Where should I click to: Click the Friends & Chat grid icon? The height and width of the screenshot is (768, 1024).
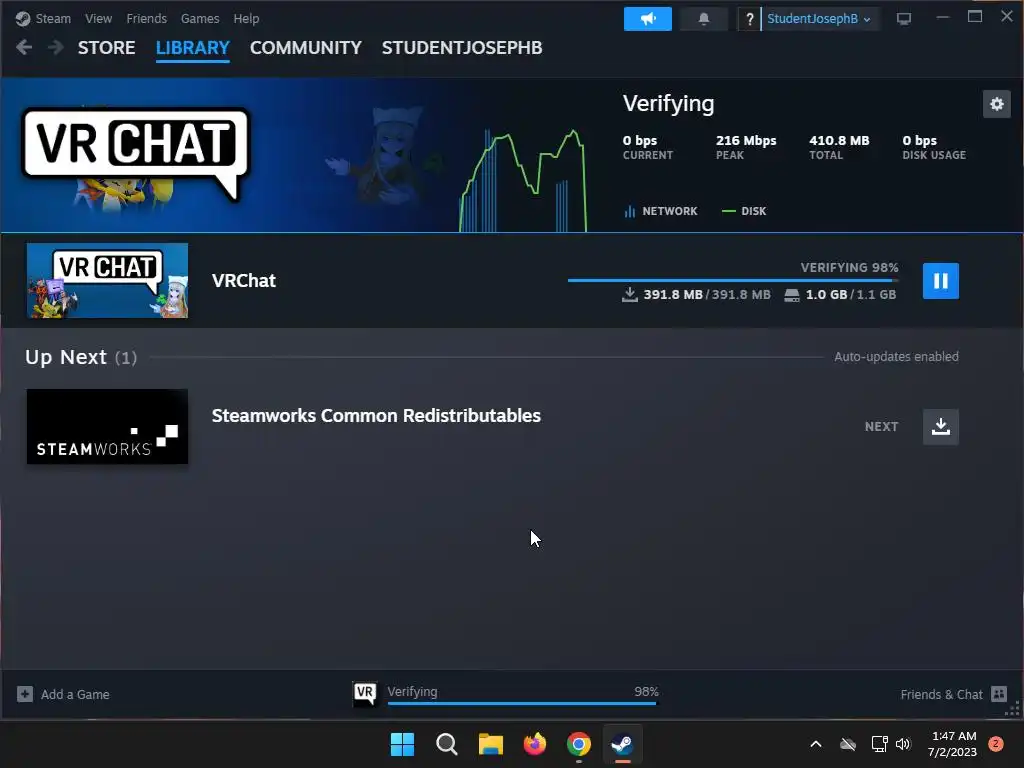tap(999, 694)
